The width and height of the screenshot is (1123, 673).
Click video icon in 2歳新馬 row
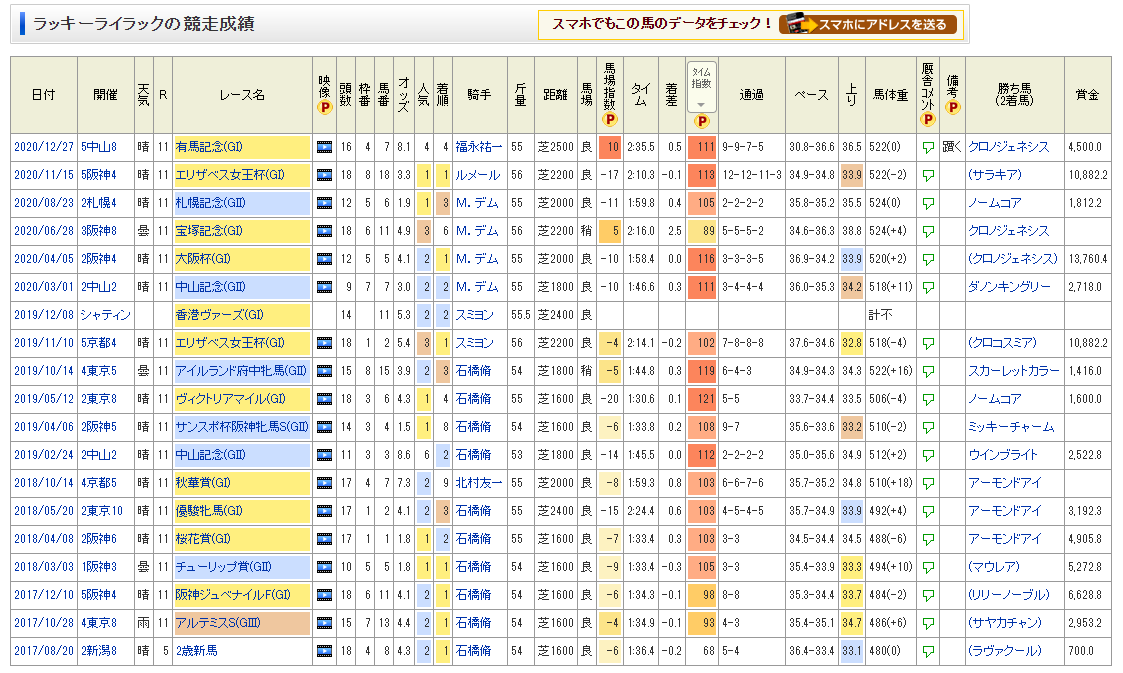(323, 651)
